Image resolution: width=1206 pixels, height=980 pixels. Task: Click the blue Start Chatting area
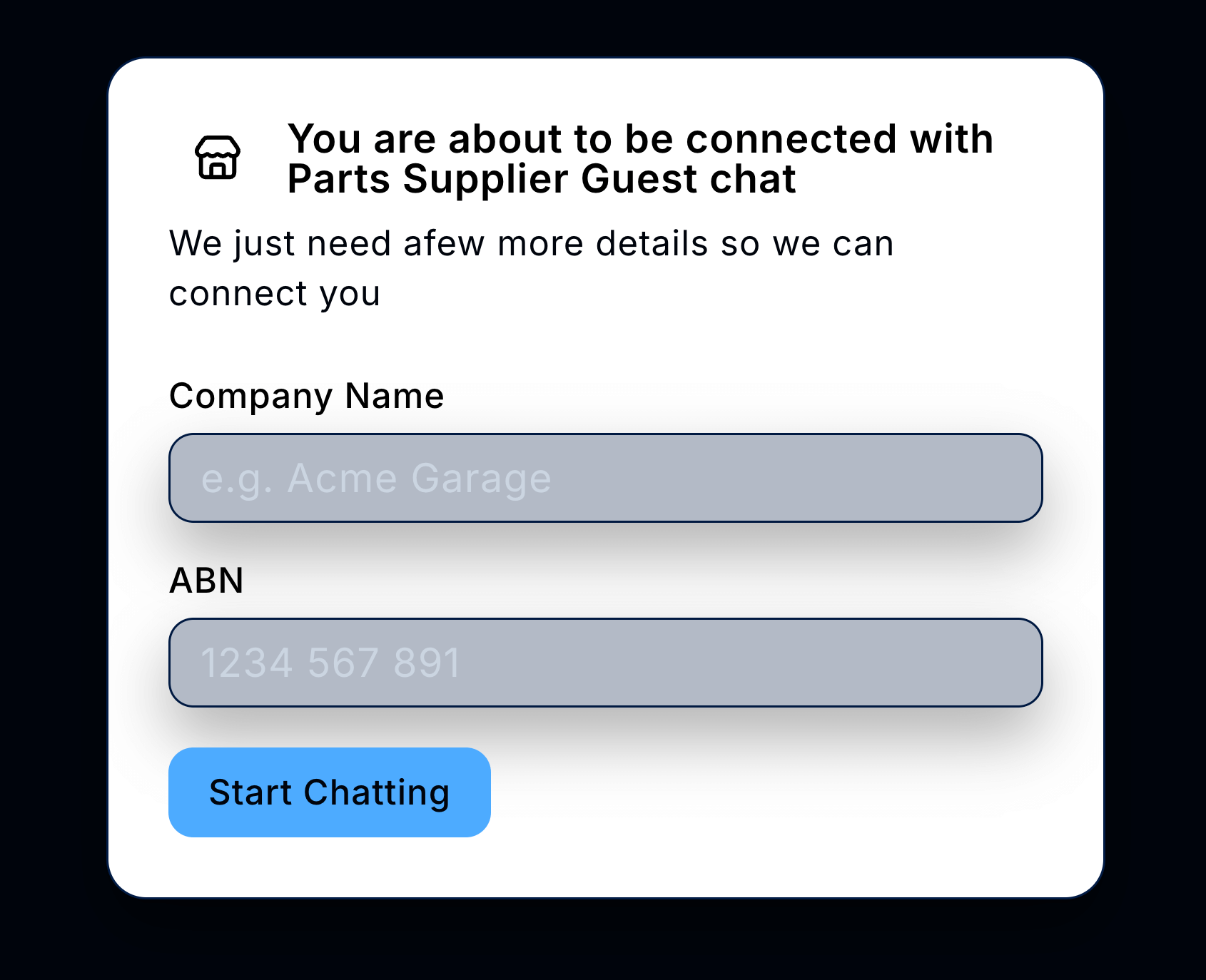(329, 792)
